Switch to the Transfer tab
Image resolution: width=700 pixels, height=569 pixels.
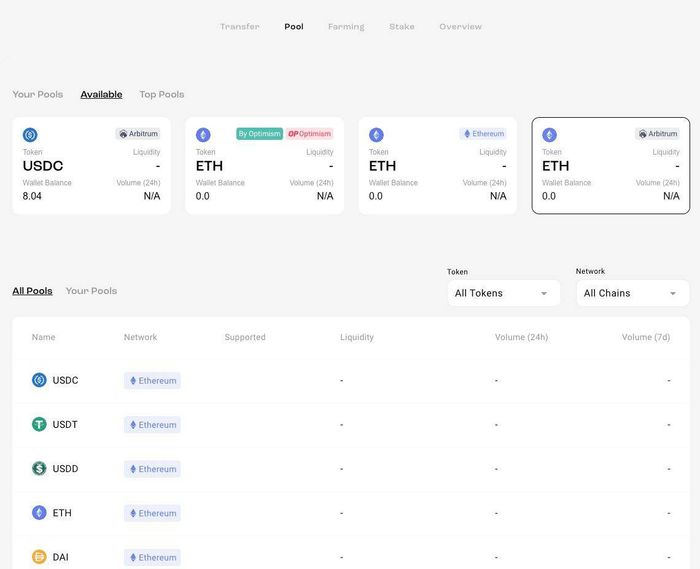pos(240,27)
